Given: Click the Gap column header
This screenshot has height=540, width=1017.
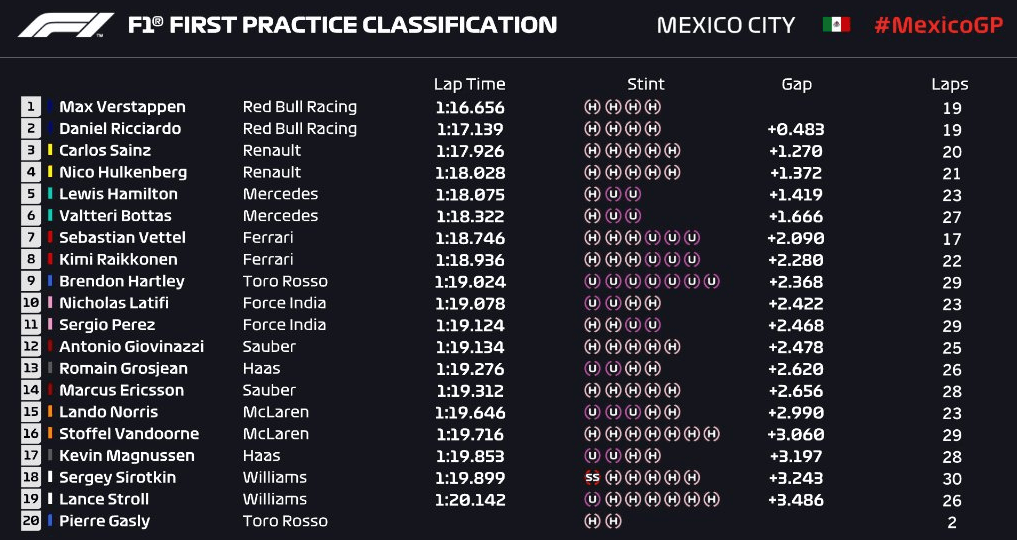Looking at the screenshot, I should [796, 85].
